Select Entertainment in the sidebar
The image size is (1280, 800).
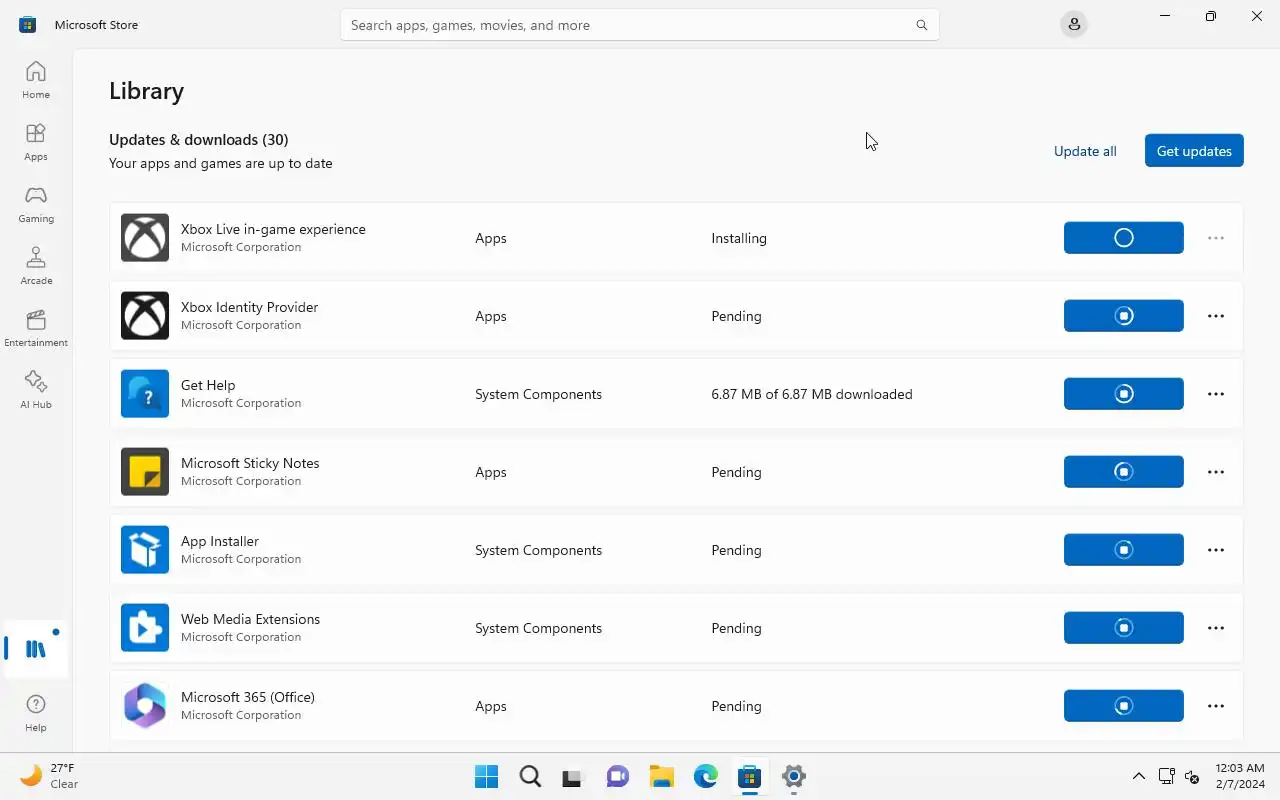coord(36,328)
